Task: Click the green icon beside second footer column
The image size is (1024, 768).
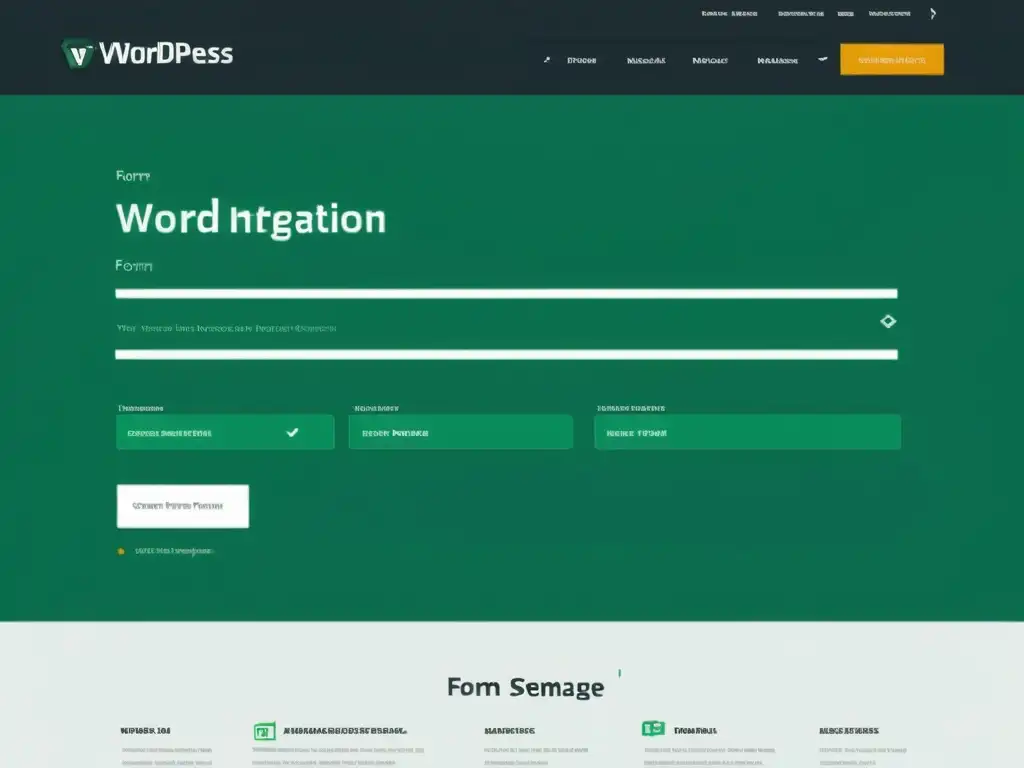Action: pyautogui.click(x=264, y=731)
